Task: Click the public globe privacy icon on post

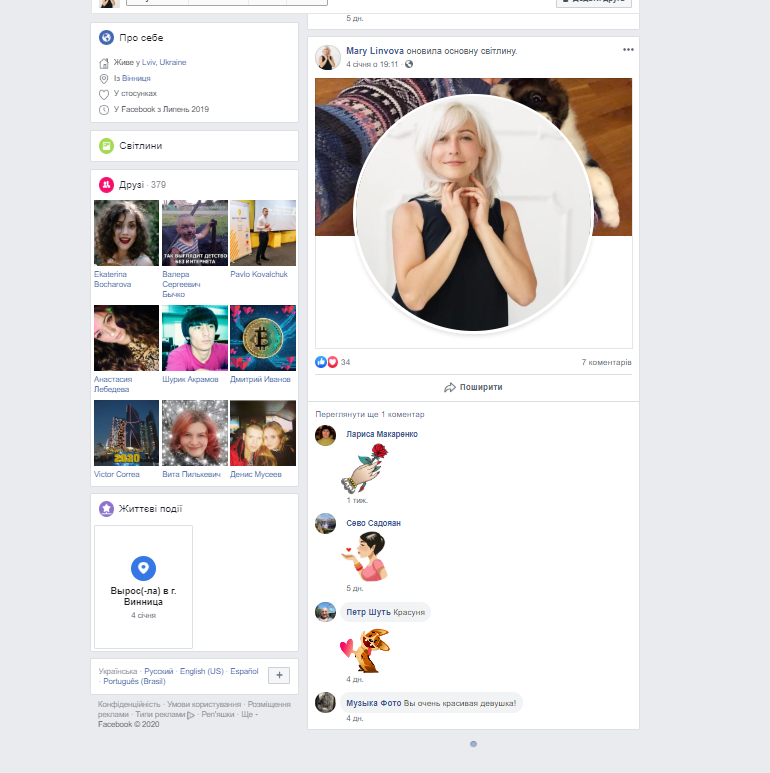Action: tap(409, 64)
